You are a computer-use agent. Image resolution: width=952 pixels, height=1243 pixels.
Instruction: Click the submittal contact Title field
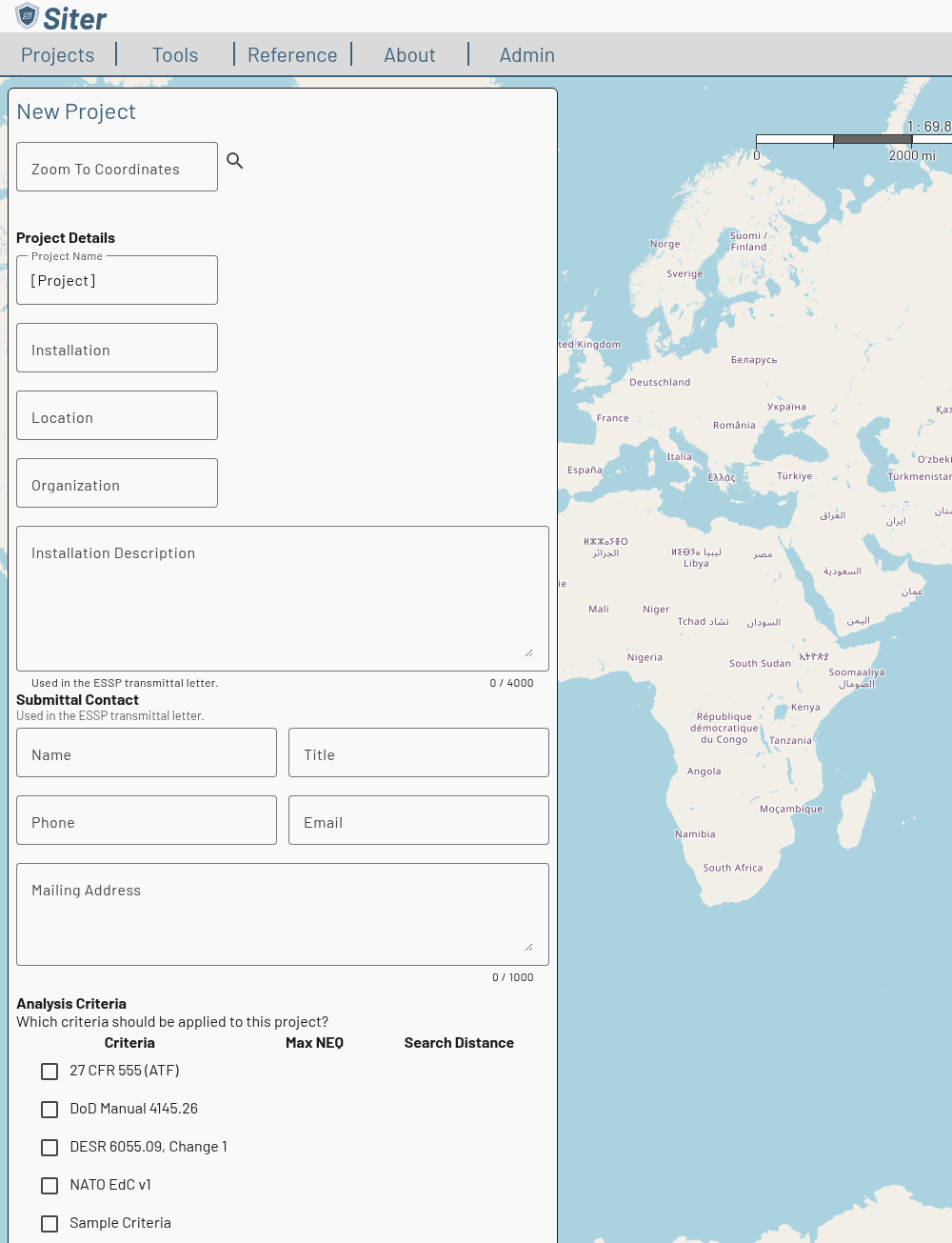point(419,752)
